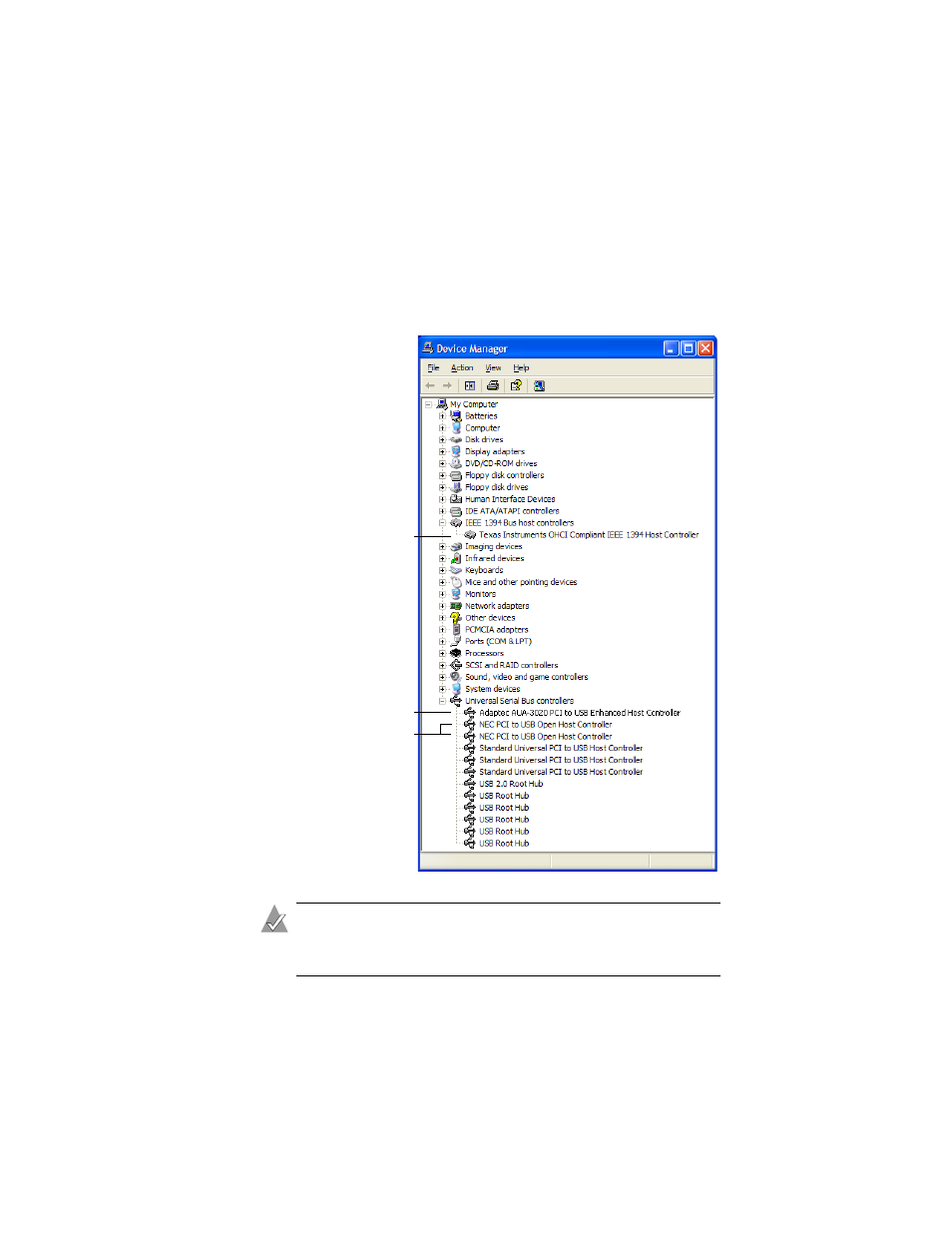
Task: Select the Computer category label
Action: tap(482, 428)
